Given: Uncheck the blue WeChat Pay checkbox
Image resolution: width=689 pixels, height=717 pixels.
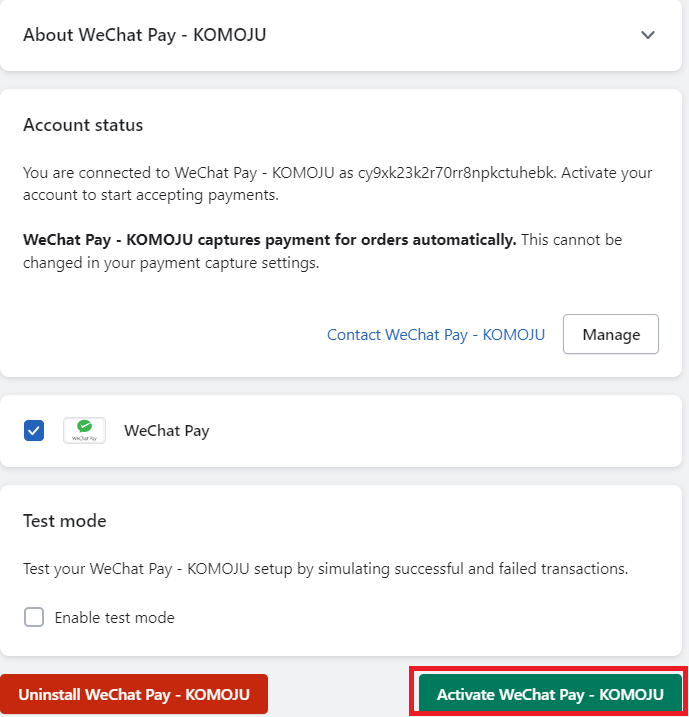Looking at the screenshot, I should coord(34,430).
